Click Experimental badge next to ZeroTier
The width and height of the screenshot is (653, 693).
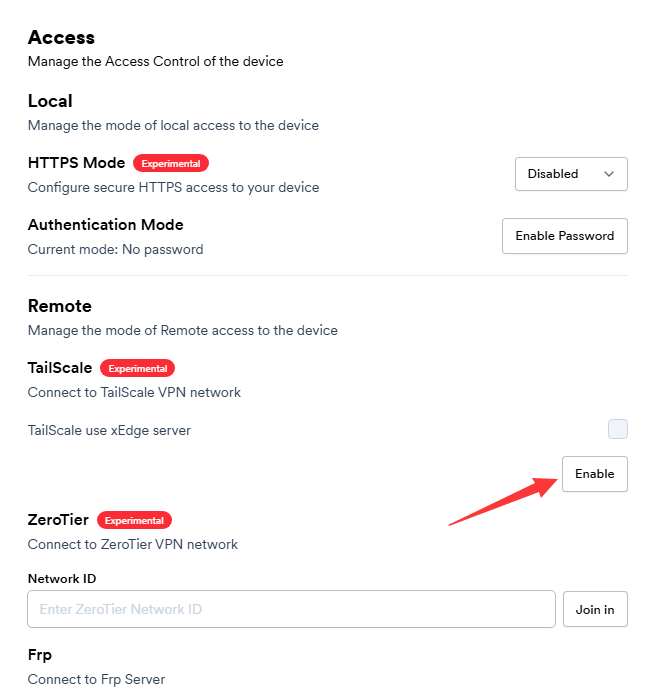[x=134, y=520]
